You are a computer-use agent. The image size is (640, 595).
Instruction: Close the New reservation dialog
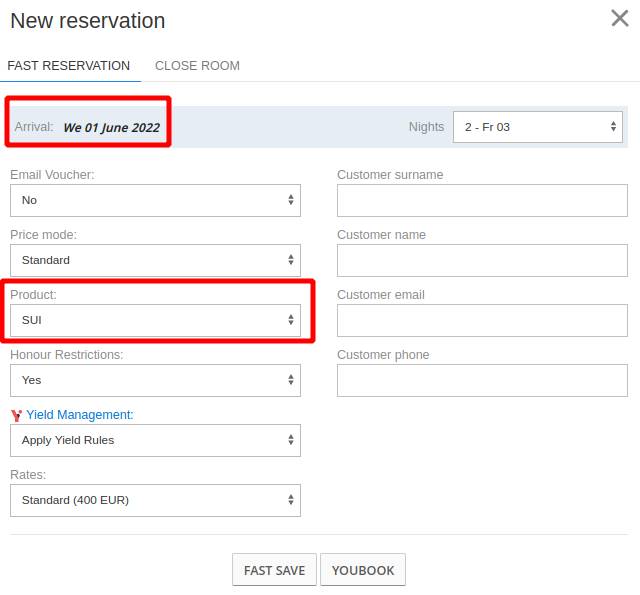(x=620, y=18)
